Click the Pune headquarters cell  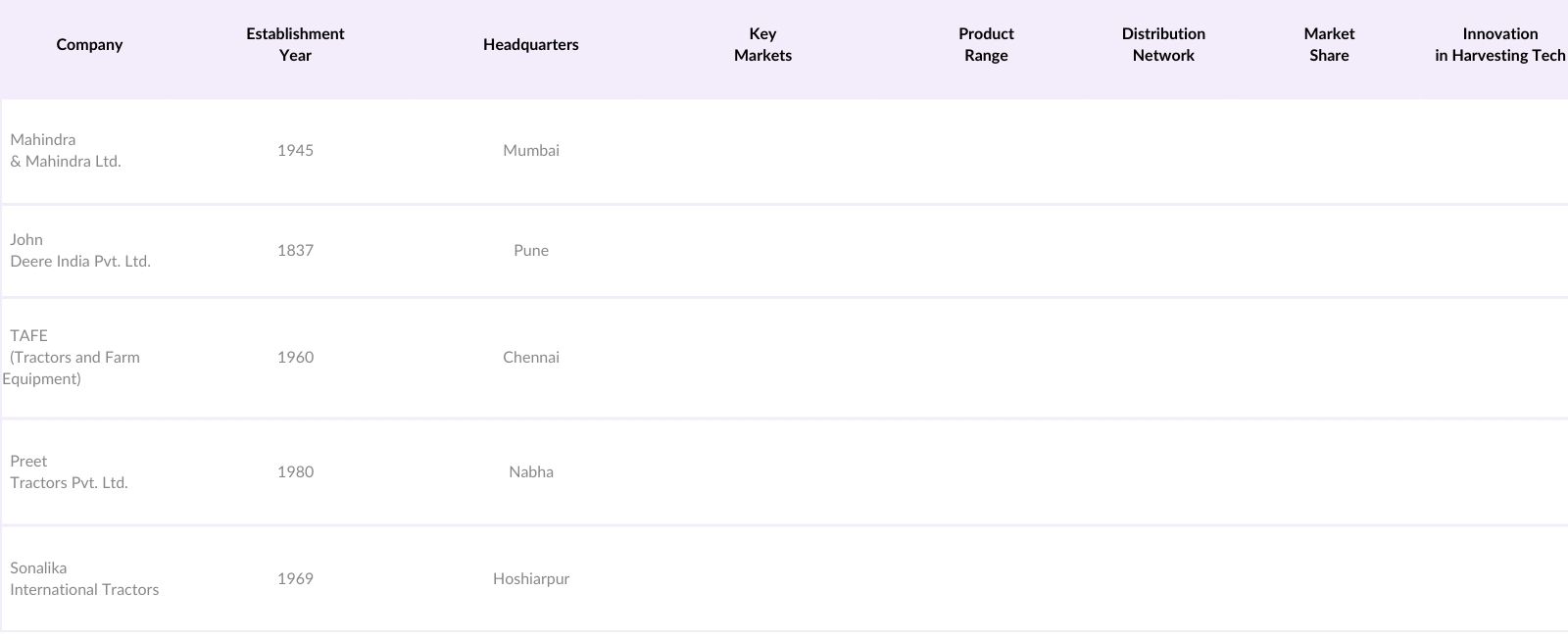click(531, 250)
